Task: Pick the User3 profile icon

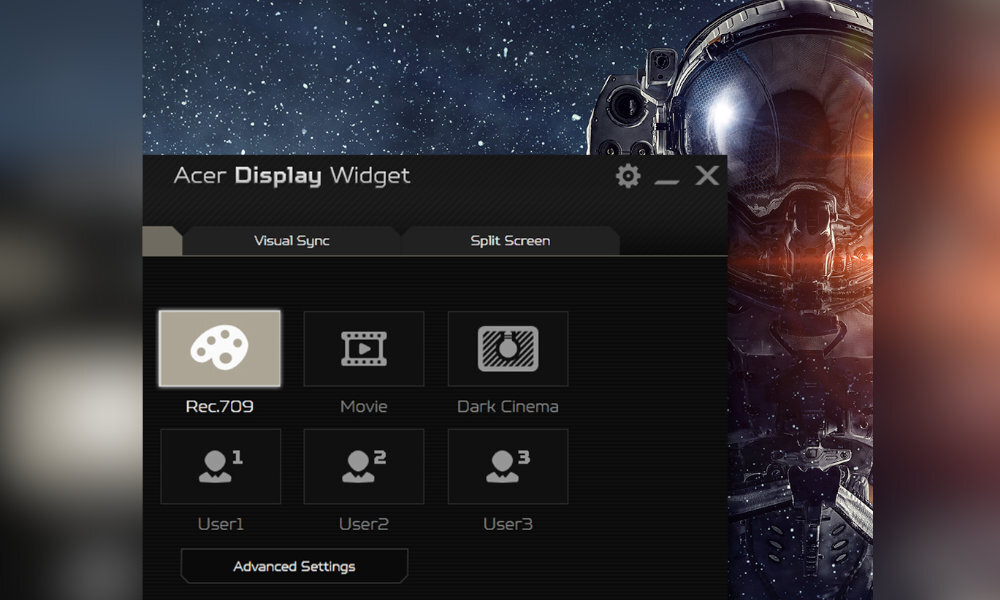Action: [x=508, y=466]
